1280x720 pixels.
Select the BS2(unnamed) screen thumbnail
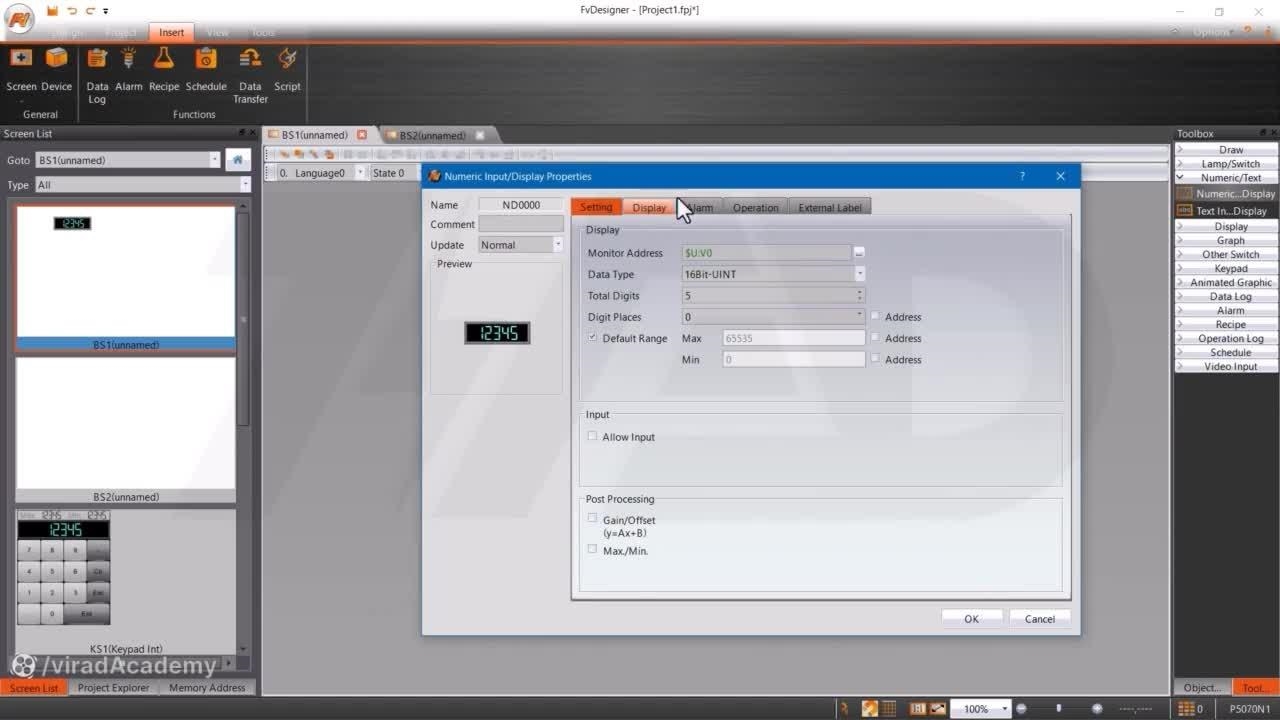(x=126, y=424)
